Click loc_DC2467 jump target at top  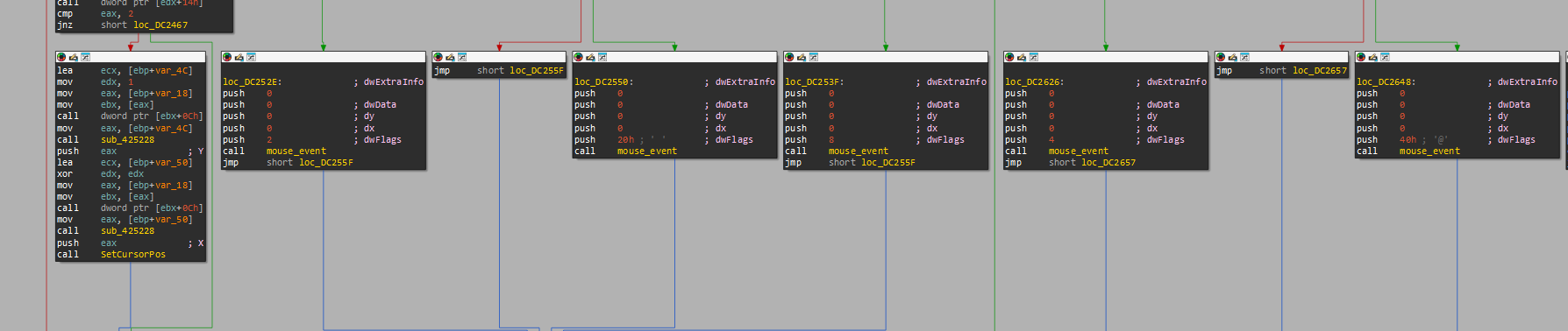160,25
